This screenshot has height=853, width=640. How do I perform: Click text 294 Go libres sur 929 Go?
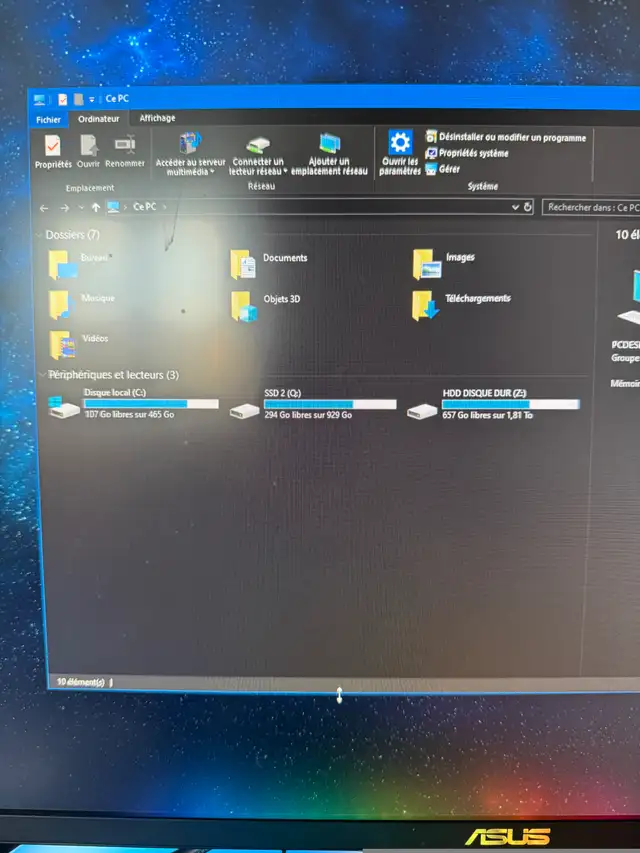[x=308, y=415]
